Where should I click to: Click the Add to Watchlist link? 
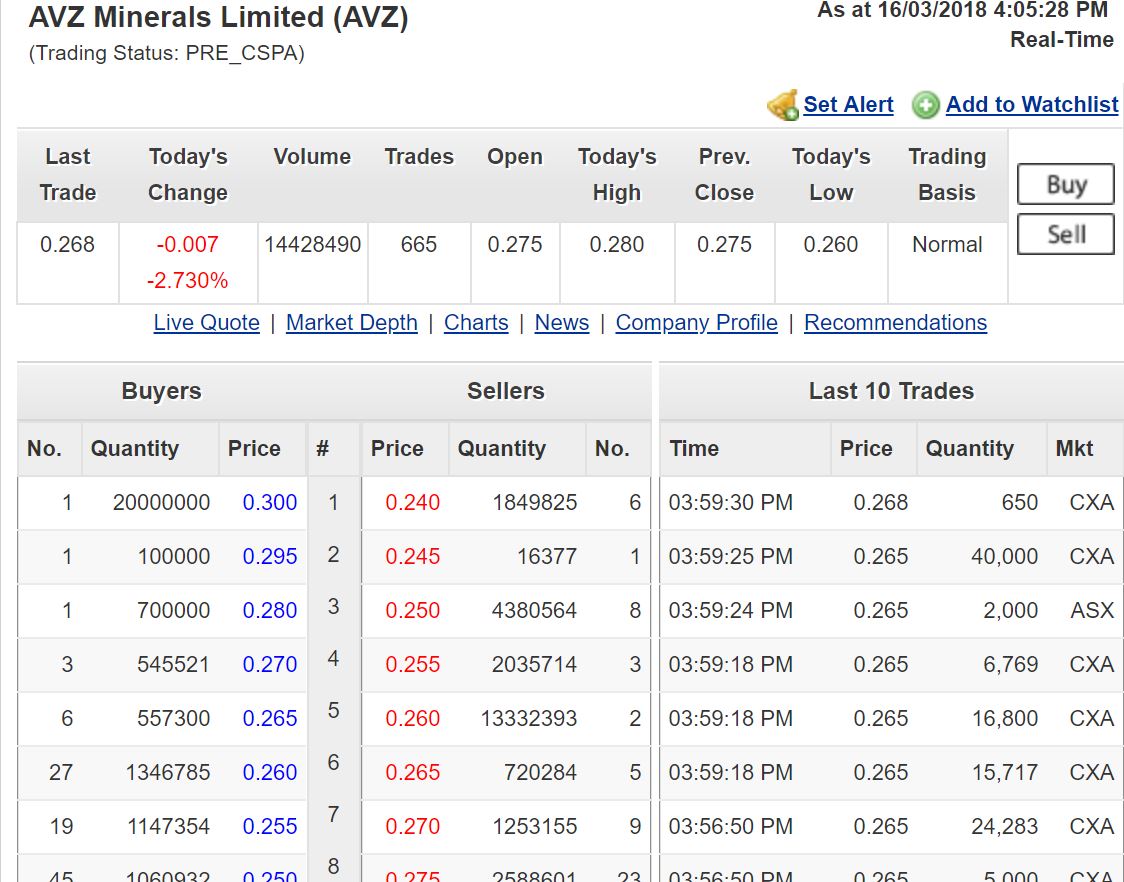1032,105
